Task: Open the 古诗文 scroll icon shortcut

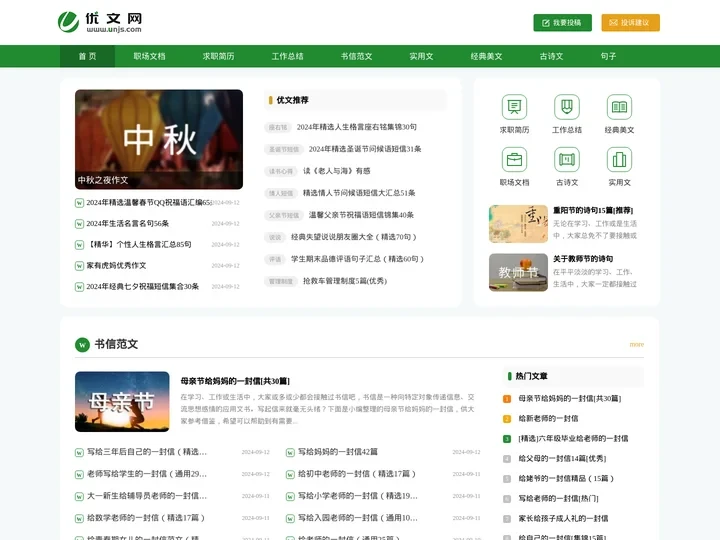Action: click(567, 159)
